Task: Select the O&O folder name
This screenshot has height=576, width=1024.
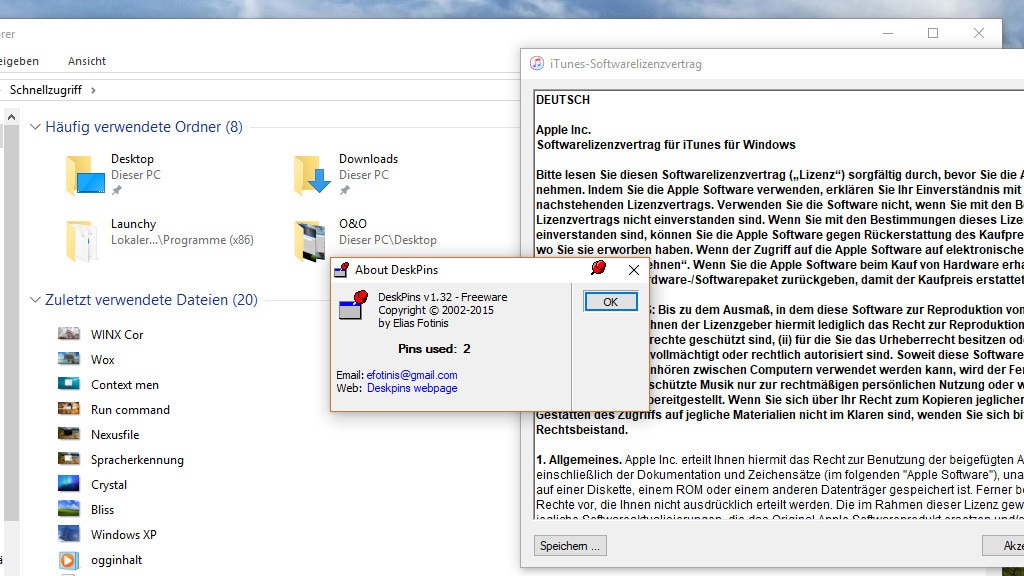Action: pos(353,223)
